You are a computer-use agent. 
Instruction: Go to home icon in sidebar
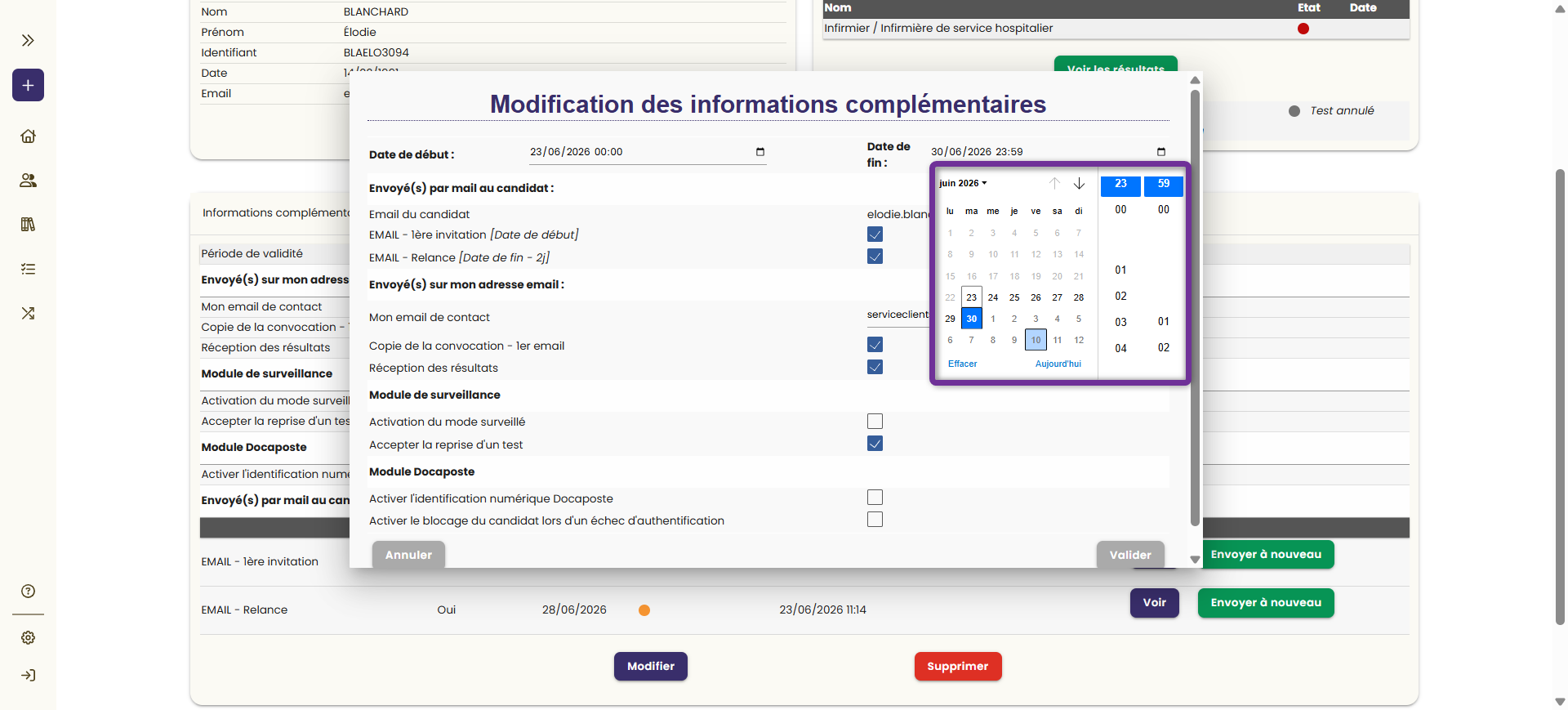[28, 136]
